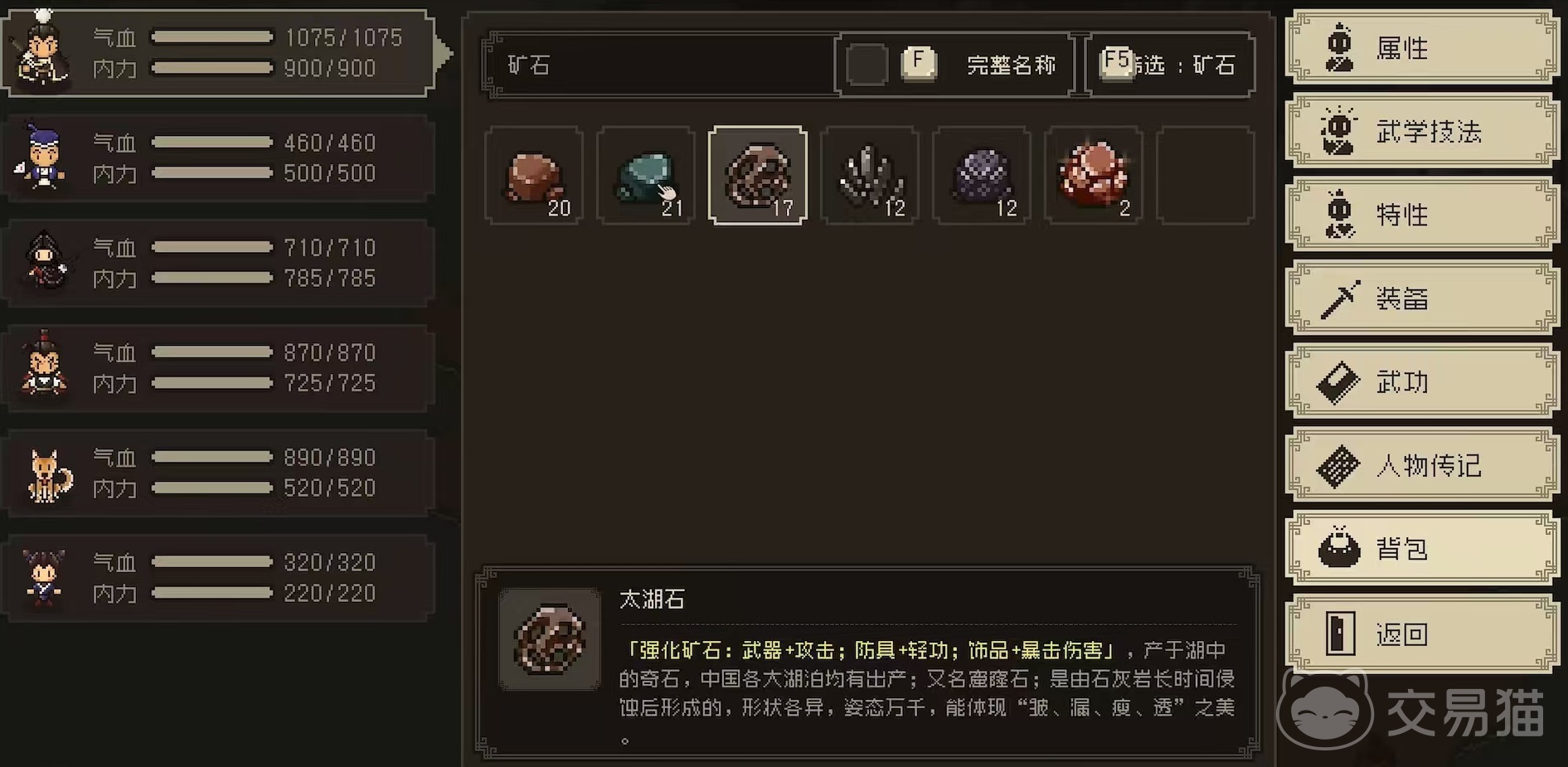Select the fox character with 890 health

[x=219, y=473]
